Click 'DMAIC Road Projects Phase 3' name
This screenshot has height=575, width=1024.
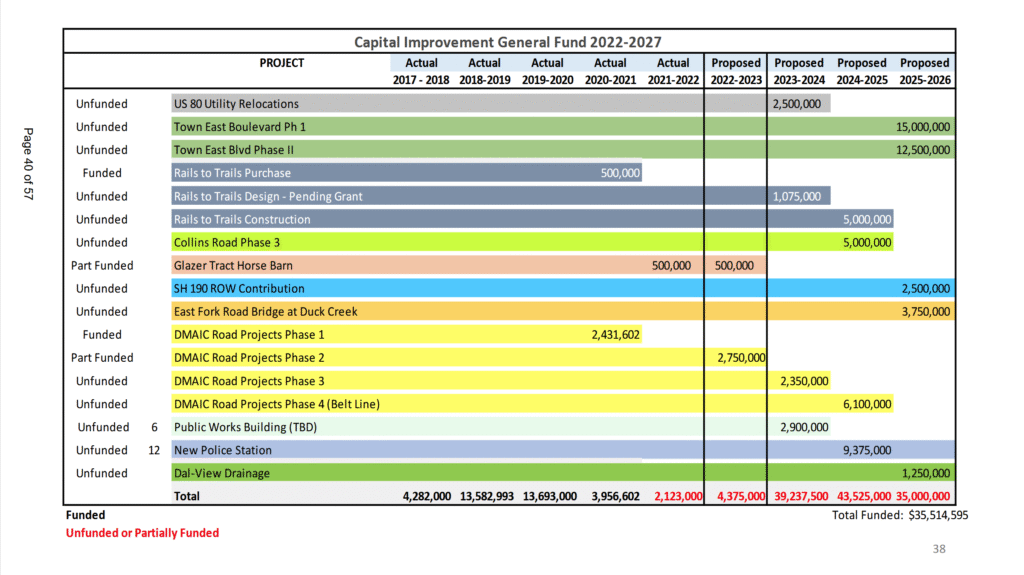click(249, 381)
